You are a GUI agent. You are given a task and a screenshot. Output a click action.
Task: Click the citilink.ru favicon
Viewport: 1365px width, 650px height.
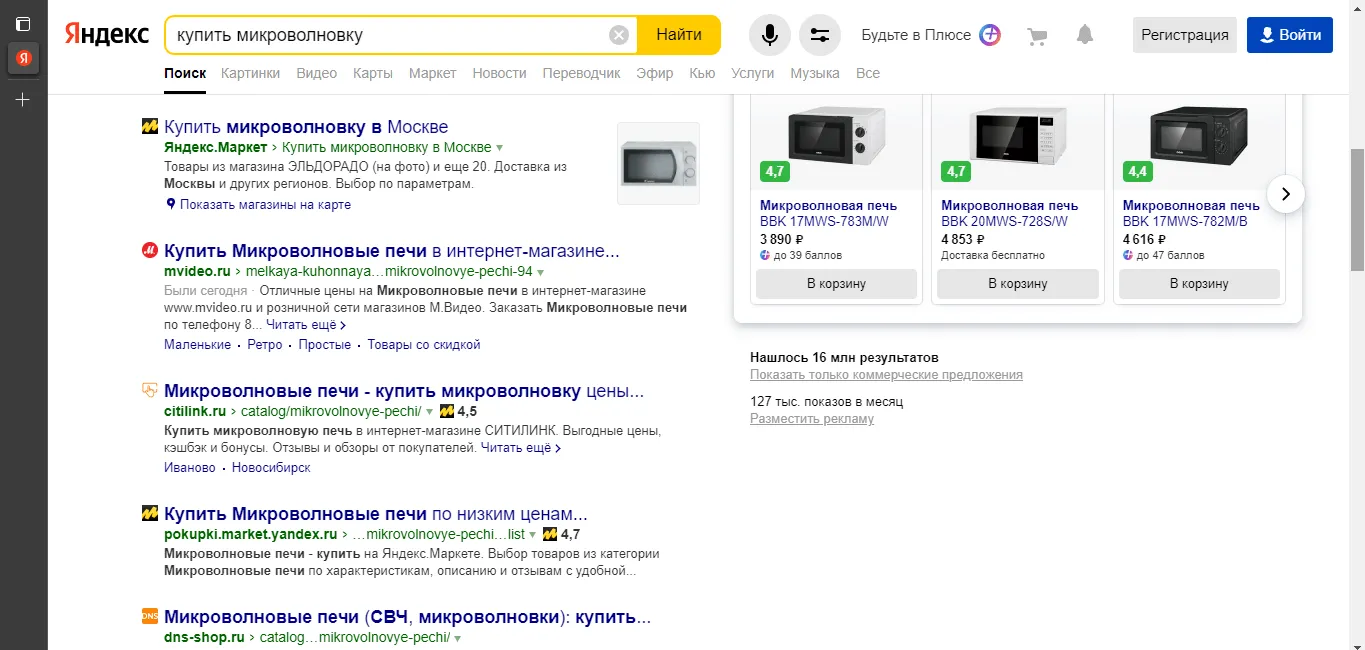pyautogui.click(x=150, y=390)
